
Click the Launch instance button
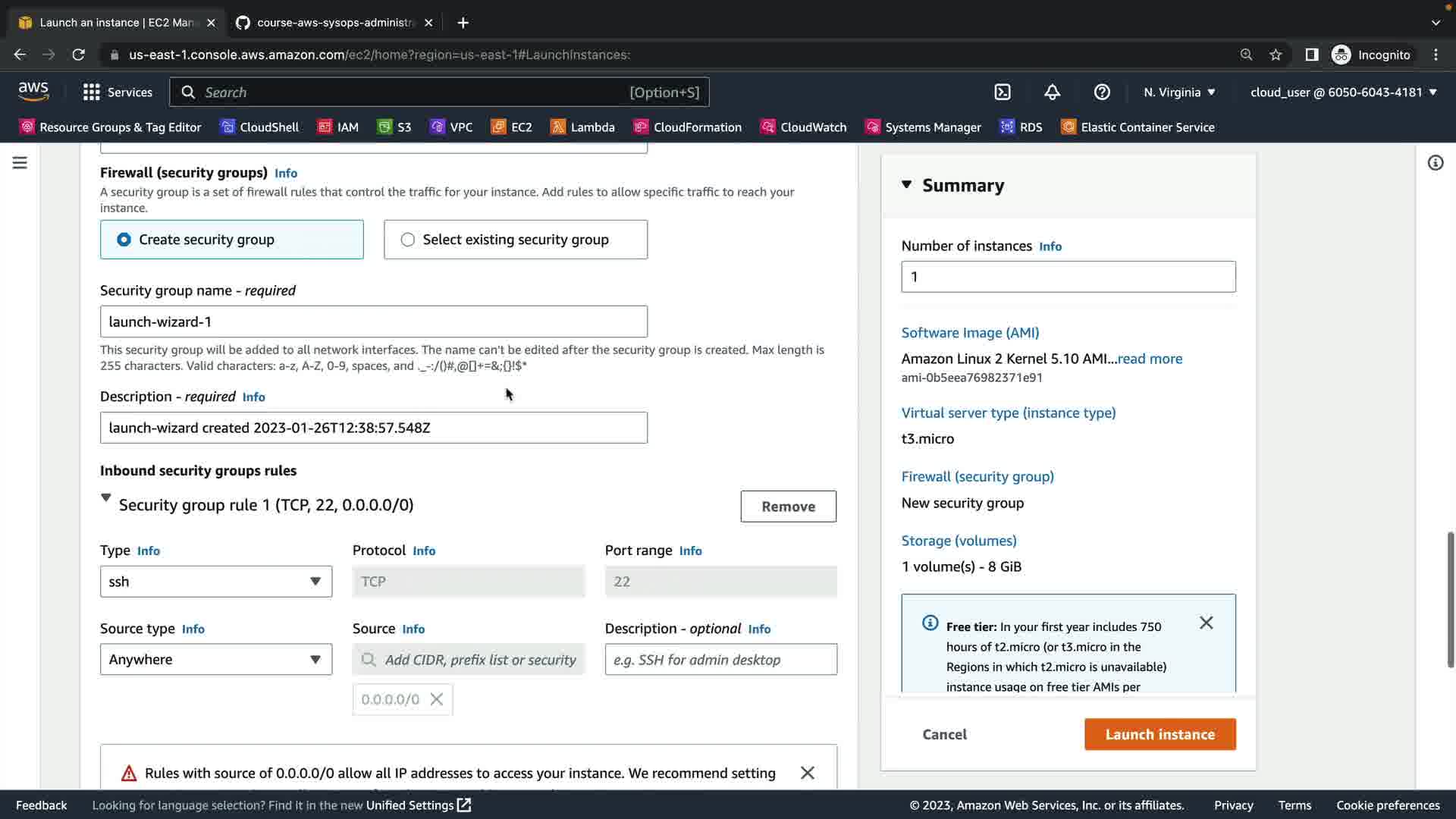[1159, 734]
